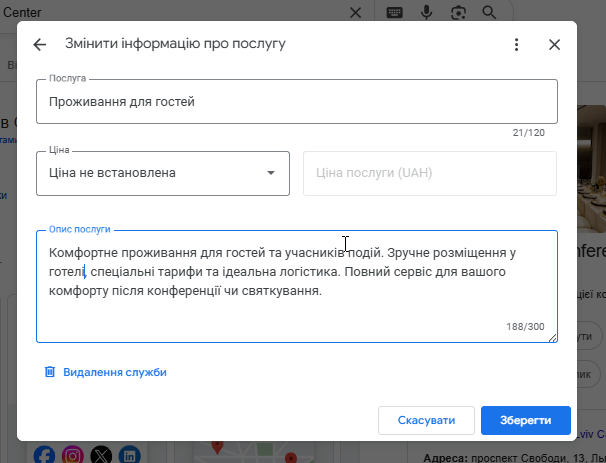The width and height of the screenshot is (606, 463).
Task: Open image search camera icon
Action: [x=458, y=13]
